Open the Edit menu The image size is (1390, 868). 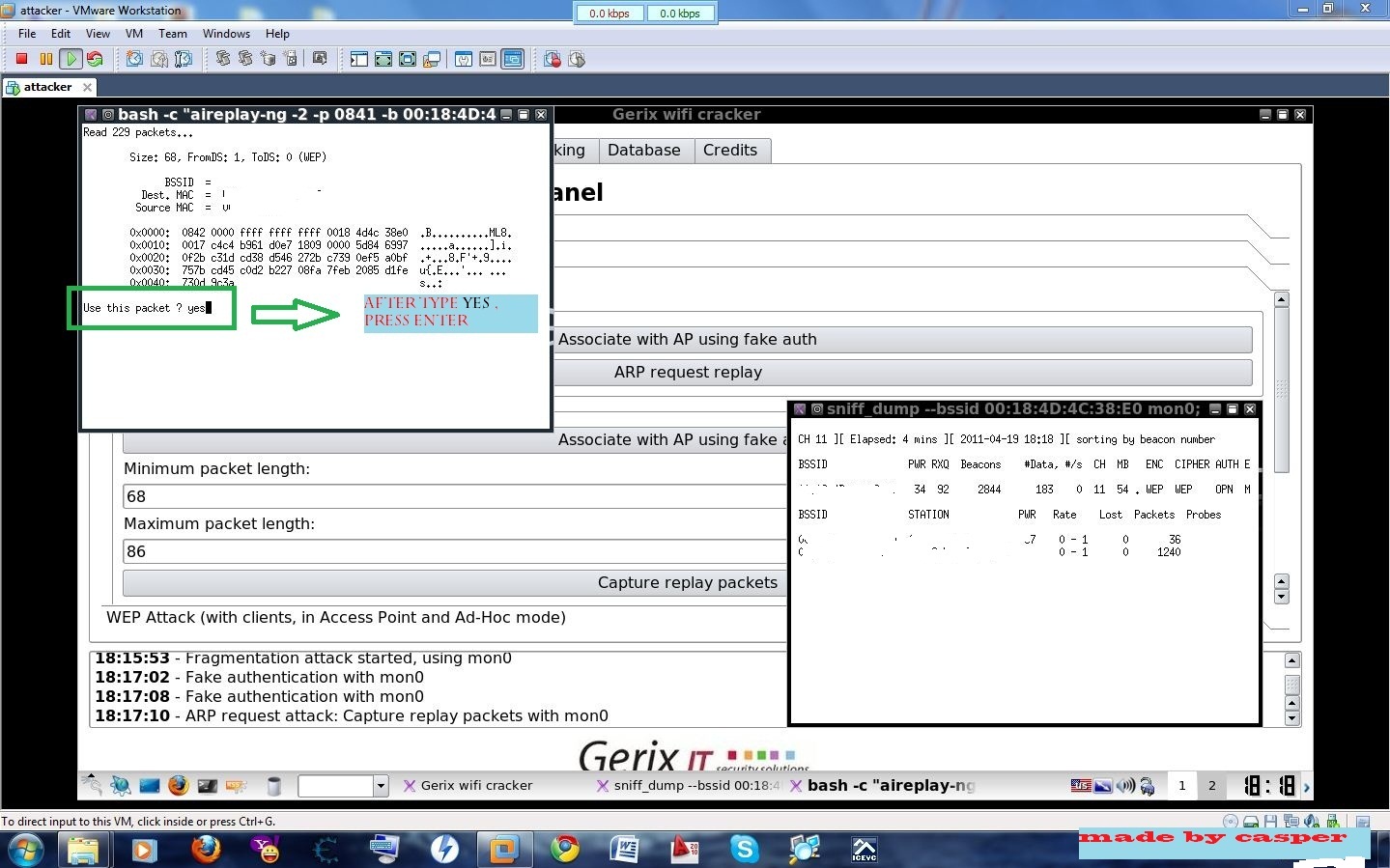tap(61, 34)
